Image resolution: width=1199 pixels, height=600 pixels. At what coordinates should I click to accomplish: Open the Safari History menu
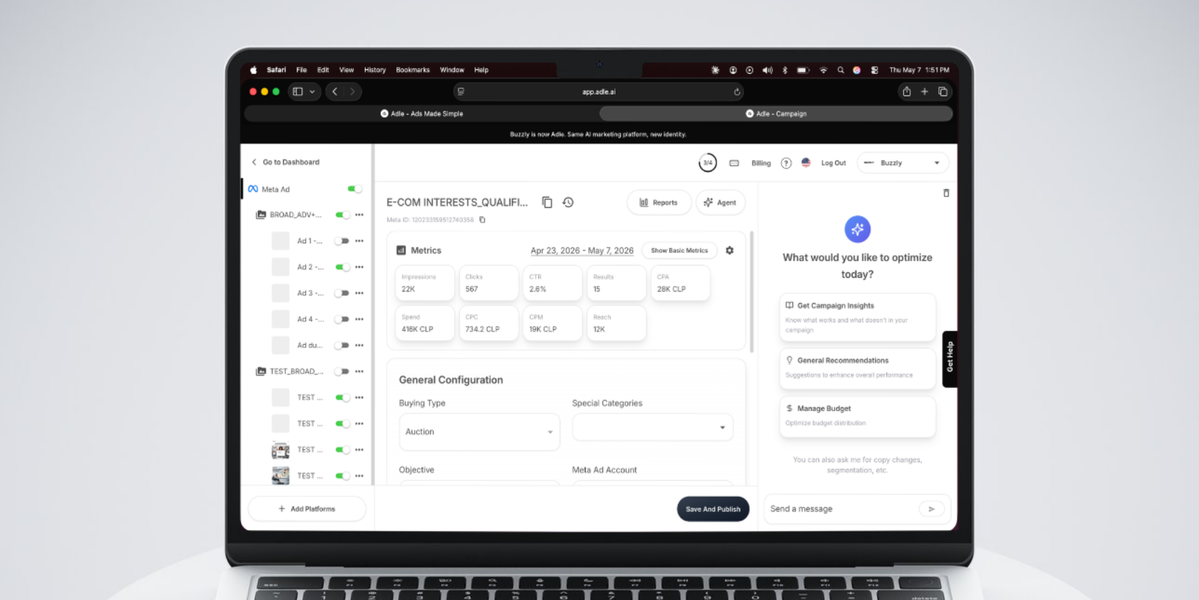click(375, 70)
